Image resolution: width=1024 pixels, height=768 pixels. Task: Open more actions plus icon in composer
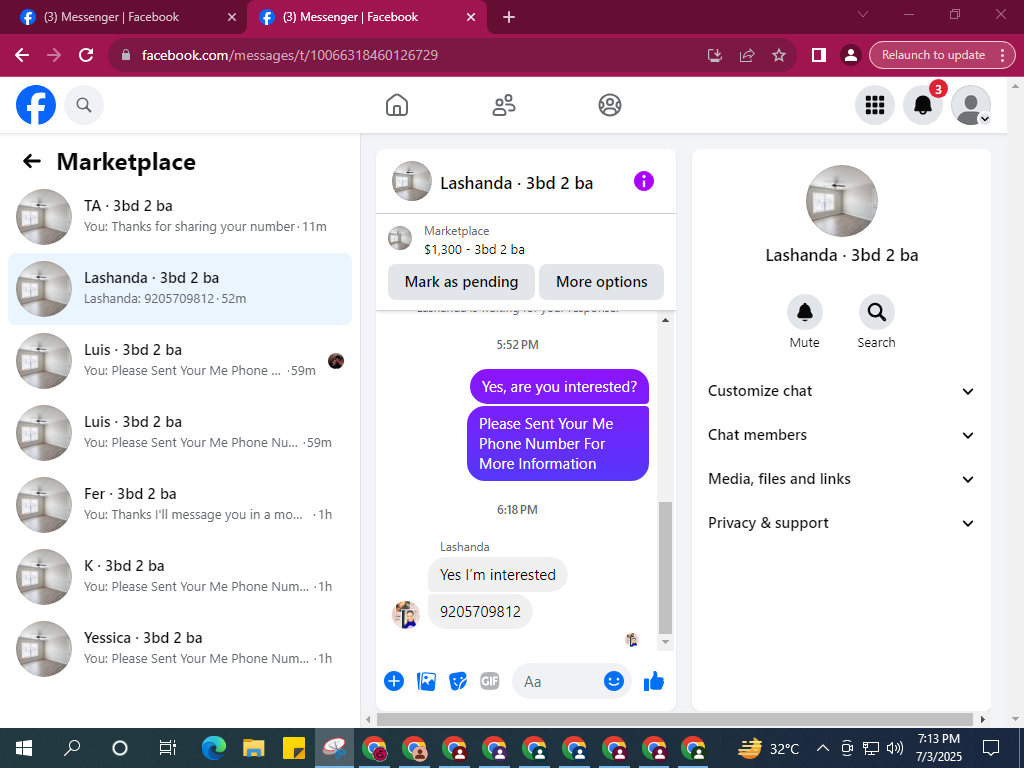pyautogui.click(x=394, y=681)
